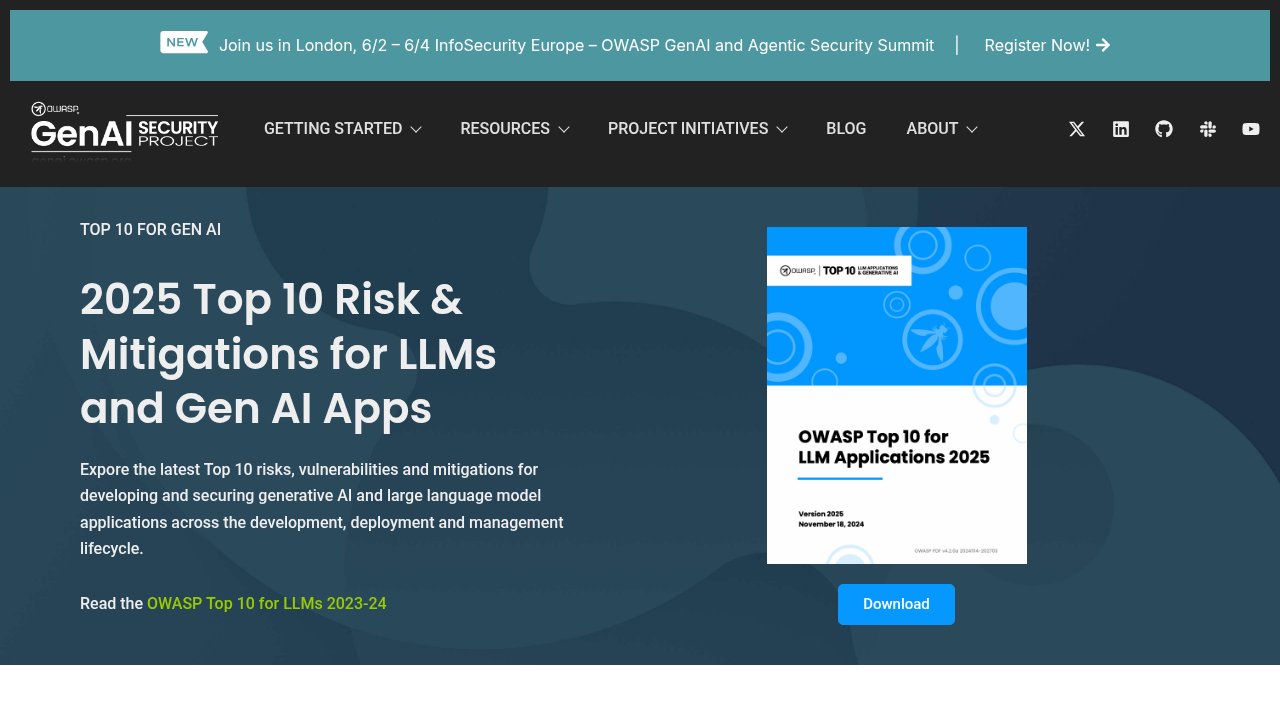This screenshot has height=720, width=1280.
Task: Open the PROJECT INITIATIVES menu
Action: [x=688, y=129]
